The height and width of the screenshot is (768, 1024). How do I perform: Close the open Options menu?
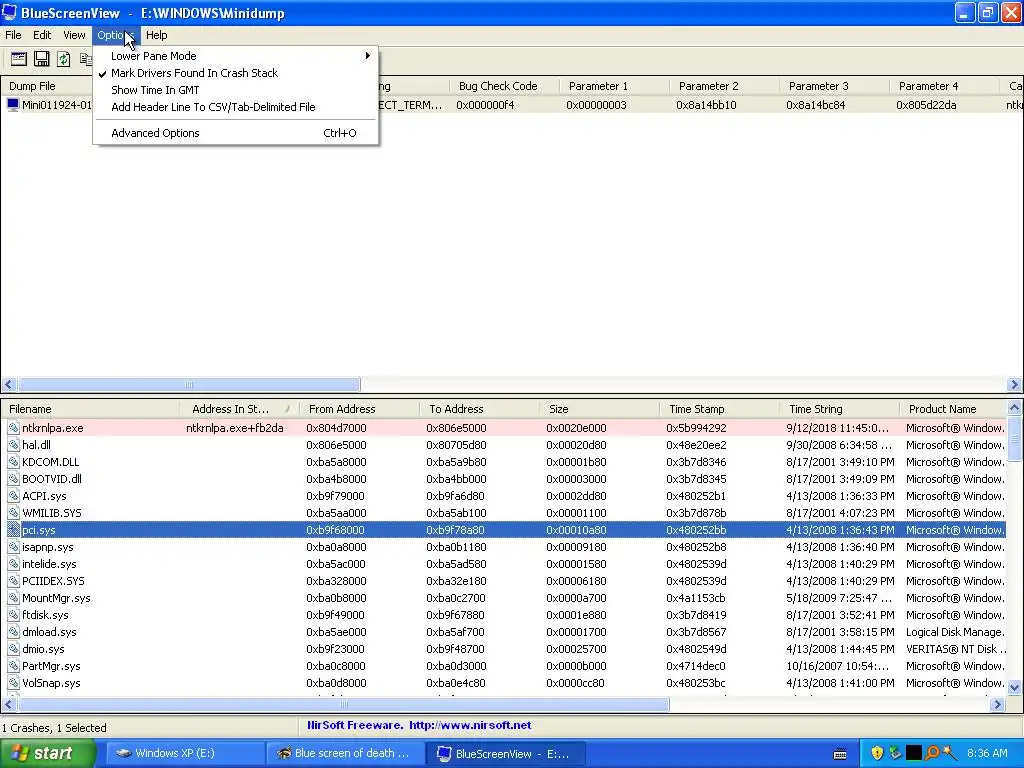116,35
